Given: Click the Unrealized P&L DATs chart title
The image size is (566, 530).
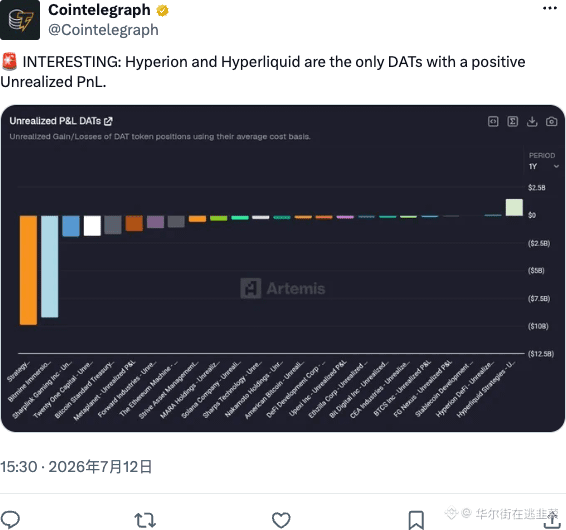Looking at the screenshot, I should point(55,121).
